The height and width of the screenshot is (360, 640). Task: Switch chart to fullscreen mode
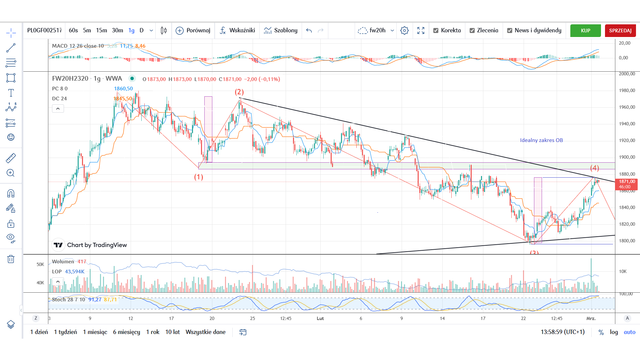tap(421, 31)
